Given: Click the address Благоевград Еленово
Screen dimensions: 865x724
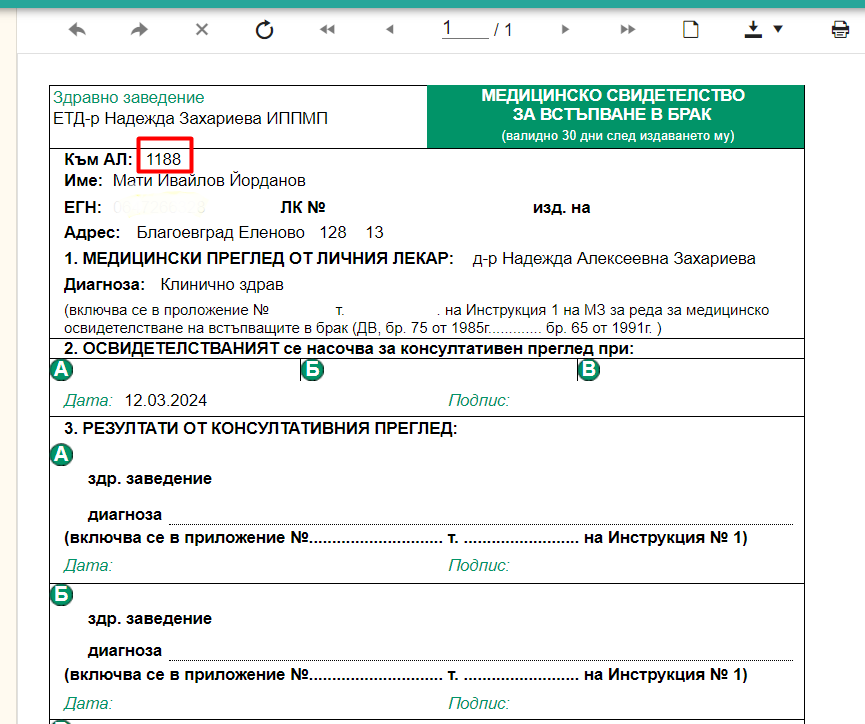Looking at the screenshot, I should click(x=221, y=232).
